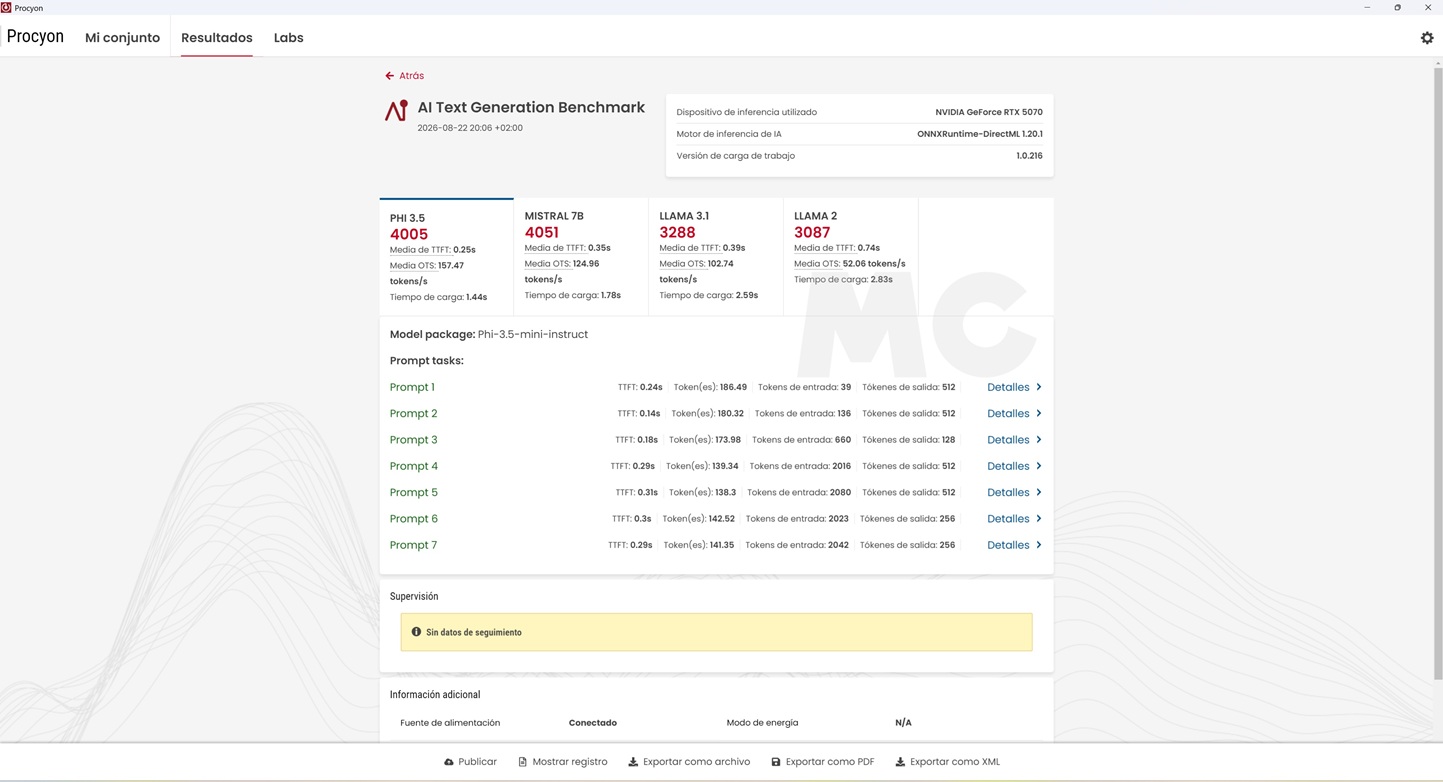
Task: Click the back arrow icon beside Atrás
Action: coord(389,76)
